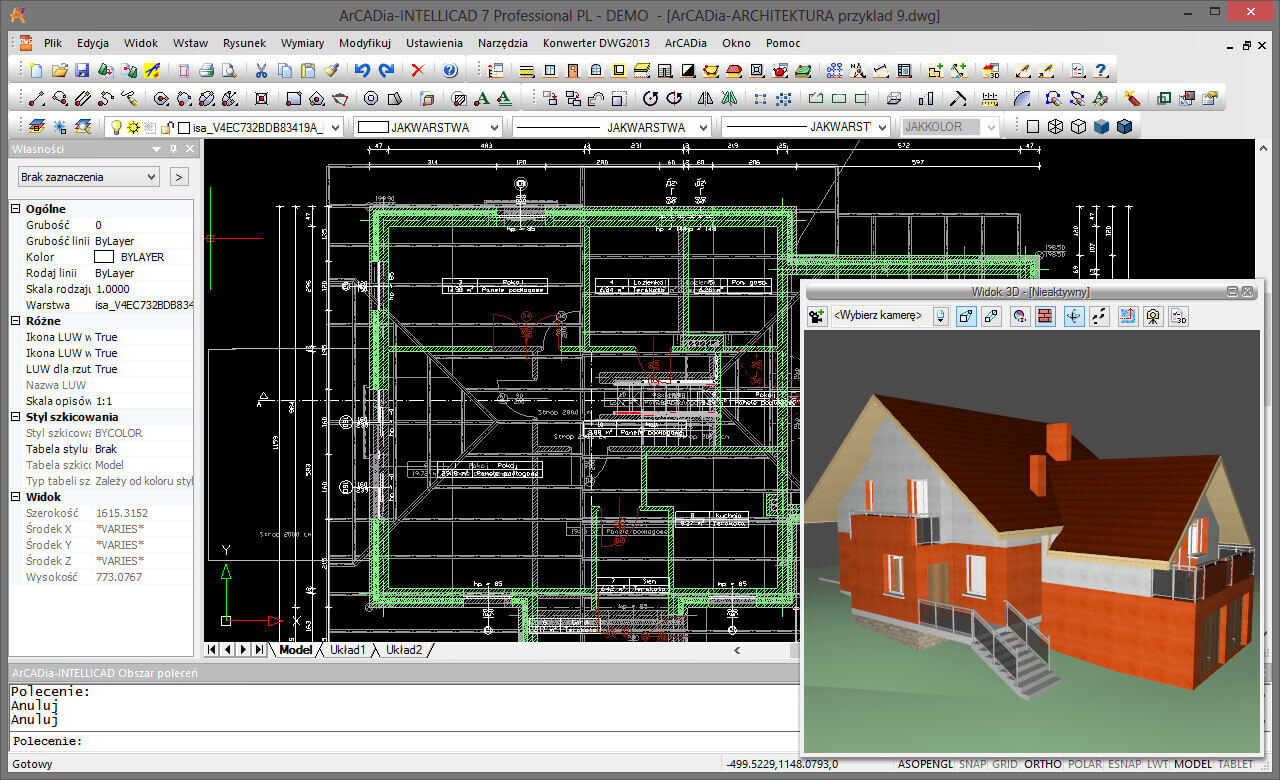Screen dimensions: 1280x780
Task: Open the Plik menu
Action: [53, 43]
